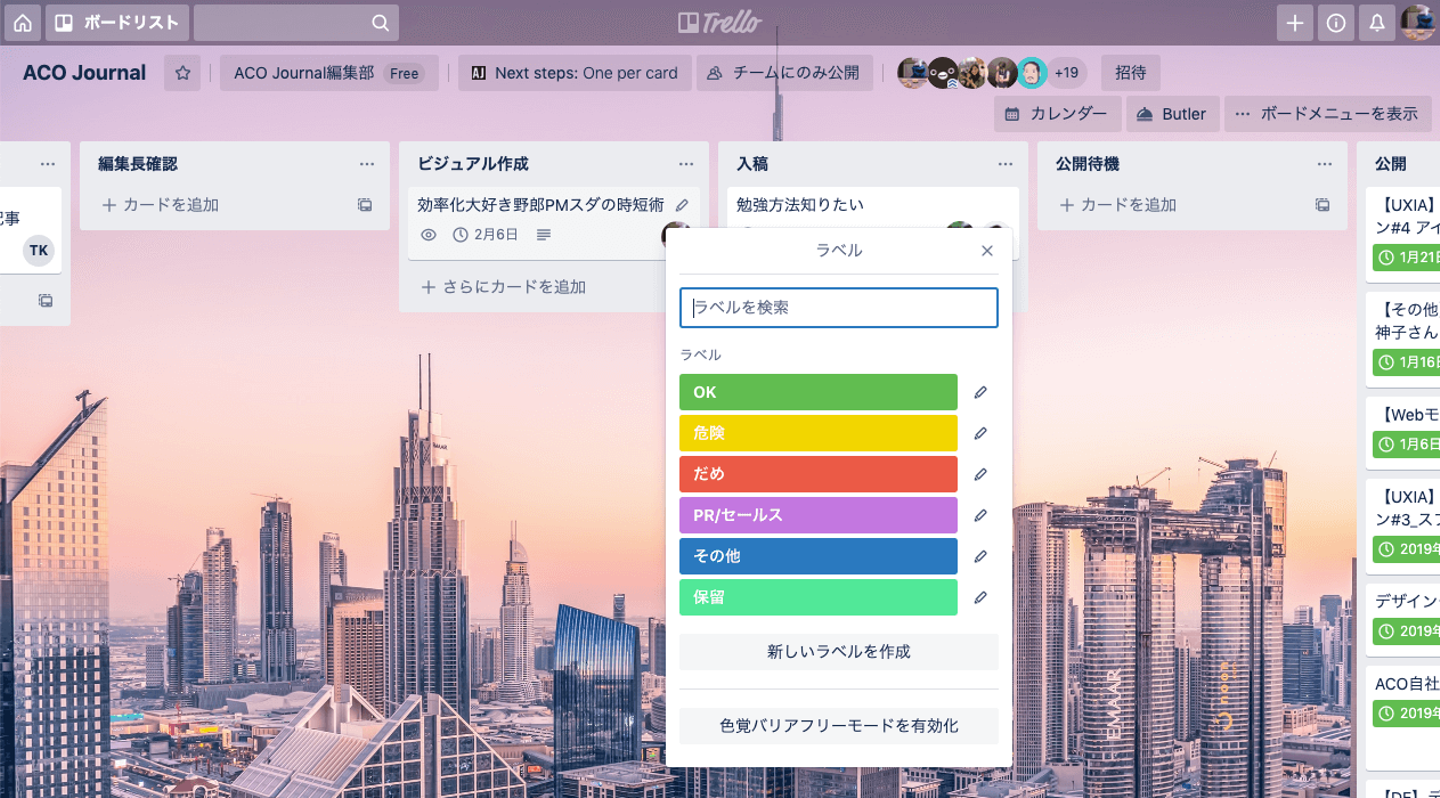Select the purple PR/セールス label

pyautogui.click(x=818, y=515)
